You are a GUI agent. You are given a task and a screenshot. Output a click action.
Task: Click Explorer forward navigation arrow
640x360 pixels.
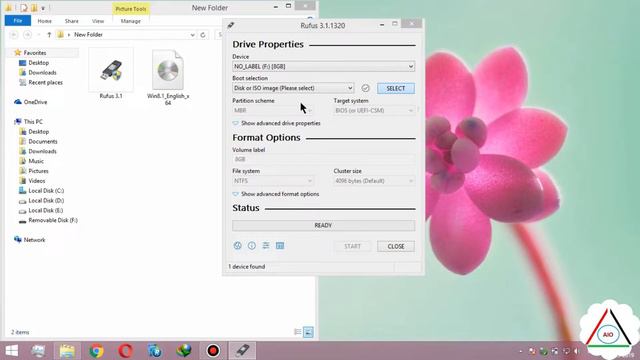(27, 35)
